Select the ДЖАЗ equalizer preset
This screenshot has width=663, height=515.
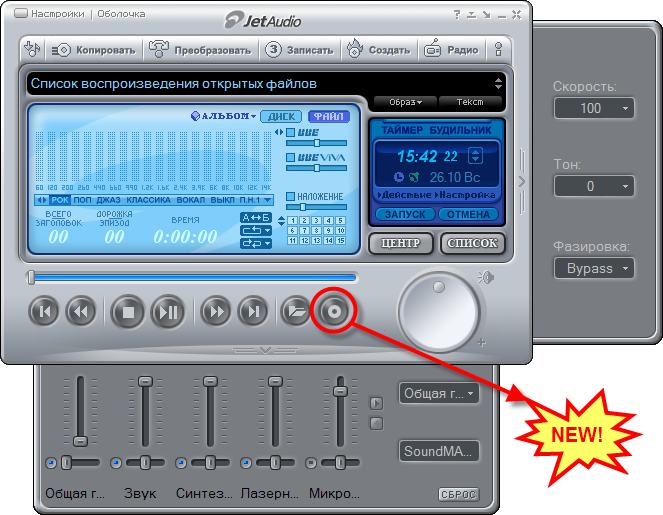108,200
